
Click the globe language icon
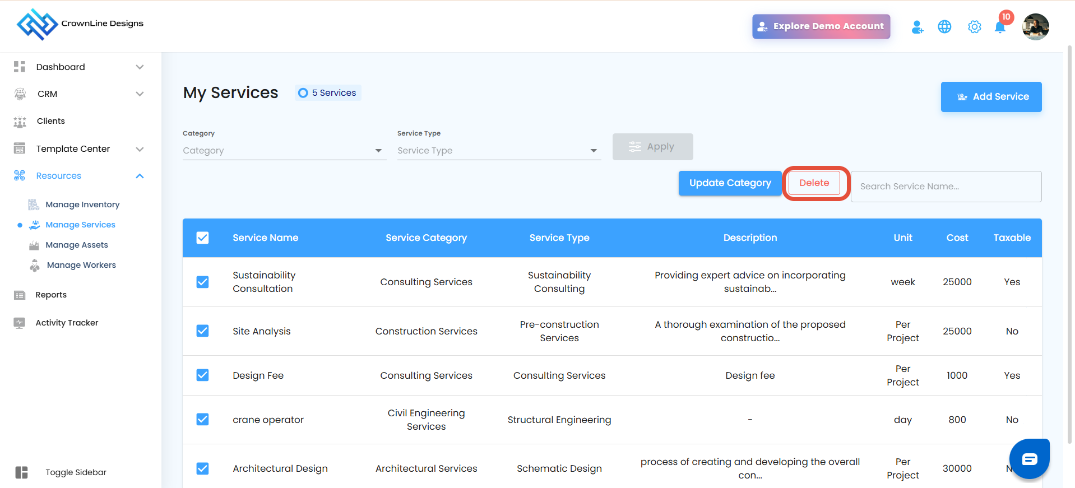[x=944, y=27]
